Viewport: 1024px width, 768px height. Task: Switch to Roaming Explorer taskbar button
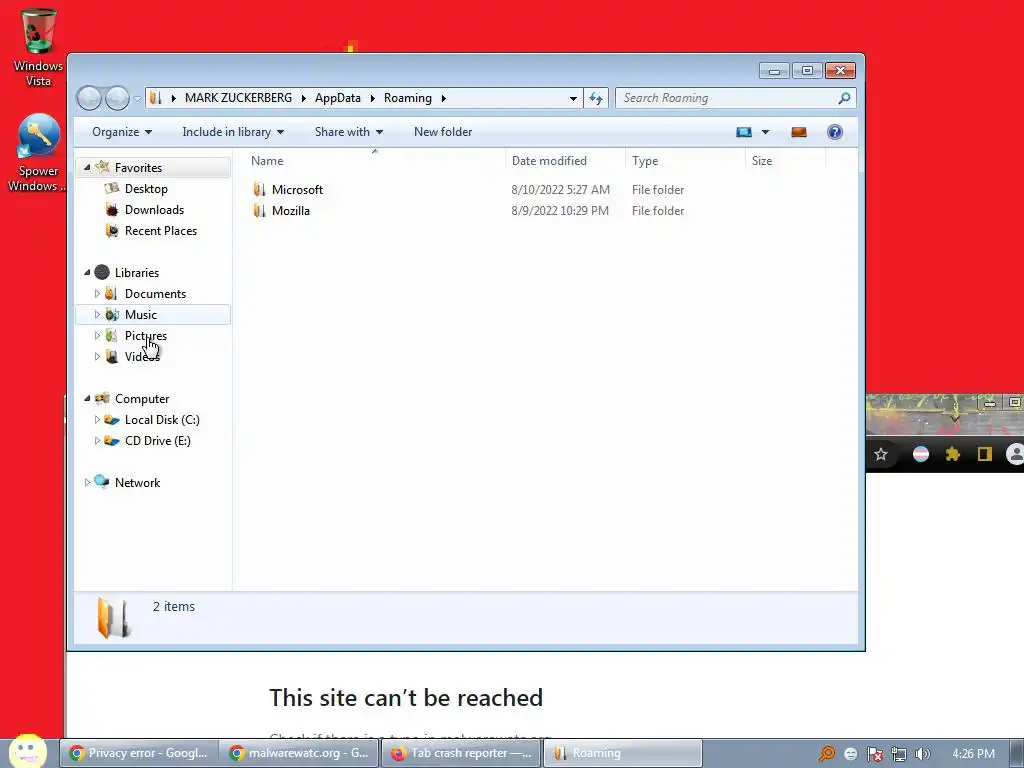(x=623, y=753)
